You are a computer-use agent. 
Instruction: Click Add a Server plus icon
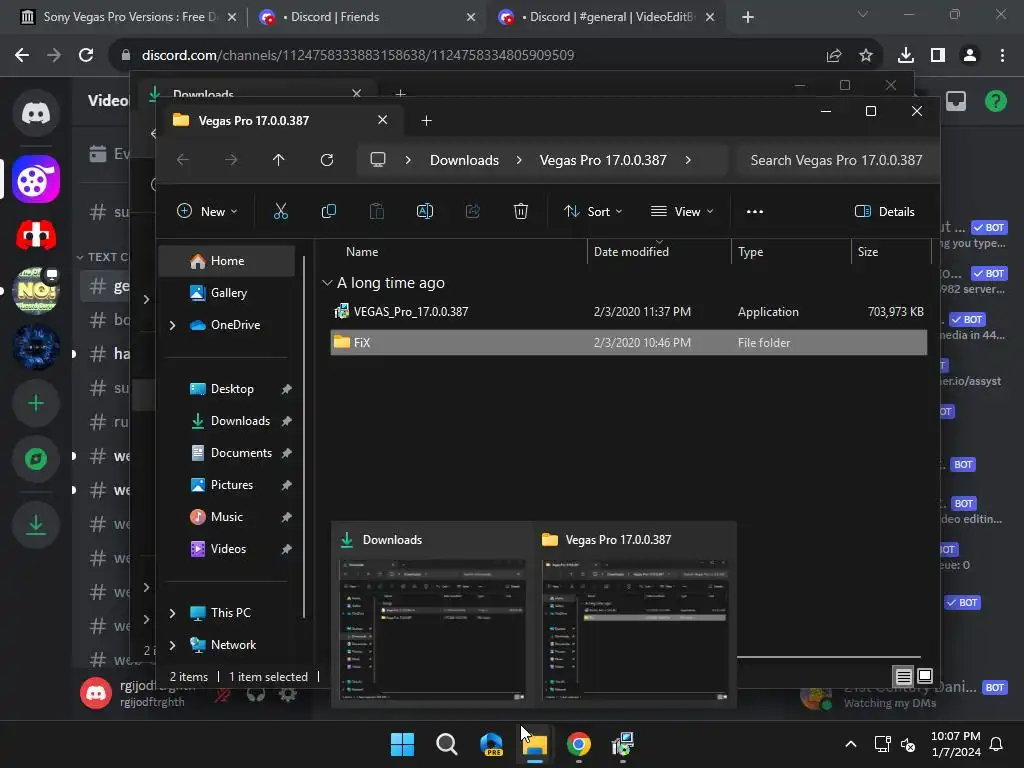click(36, 403)
